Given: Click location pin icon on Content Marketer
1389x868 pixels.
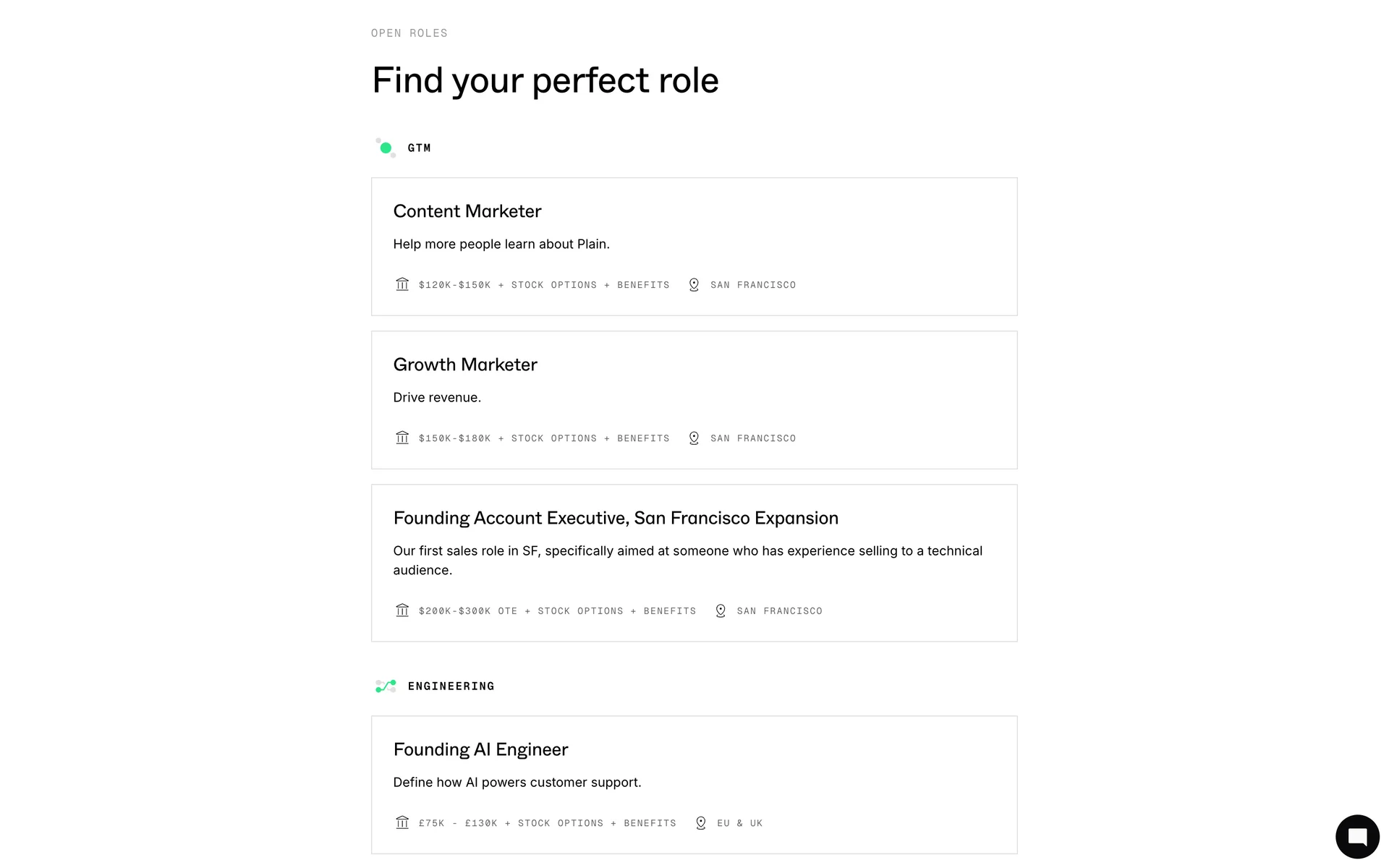Looking at the screenshot, I should [694, 285].
